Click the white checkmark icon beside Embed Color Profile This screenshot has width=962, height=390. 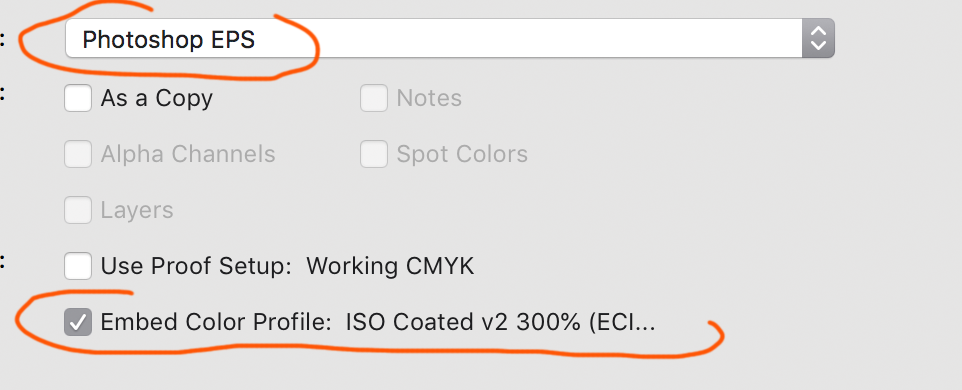pos(78,322)
